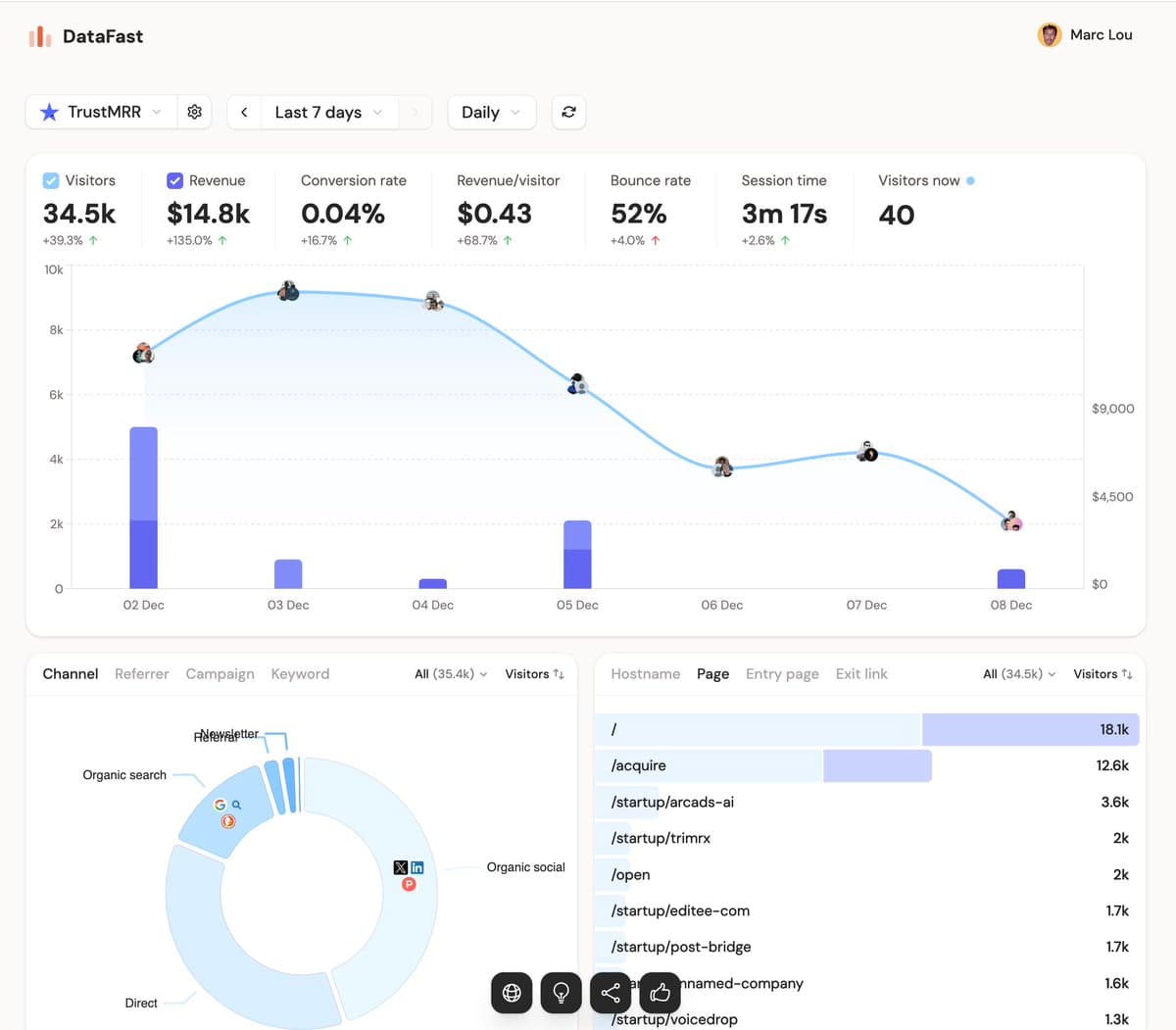
Task: Click the Revenue/visitor metric
Action: [508, 210]
